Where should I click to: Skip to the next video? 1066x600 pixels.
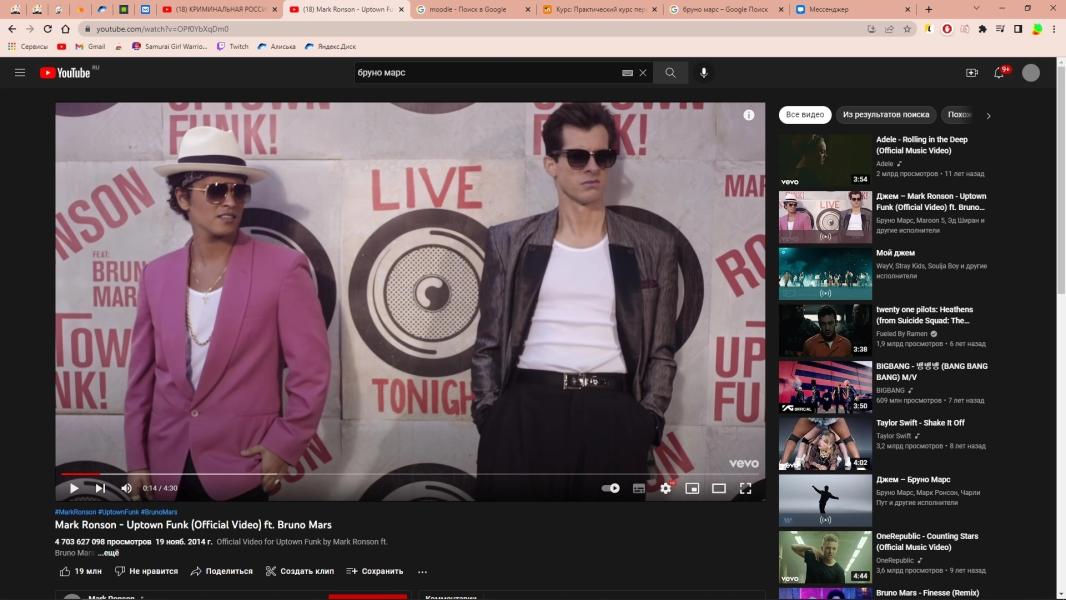(100, 488)
